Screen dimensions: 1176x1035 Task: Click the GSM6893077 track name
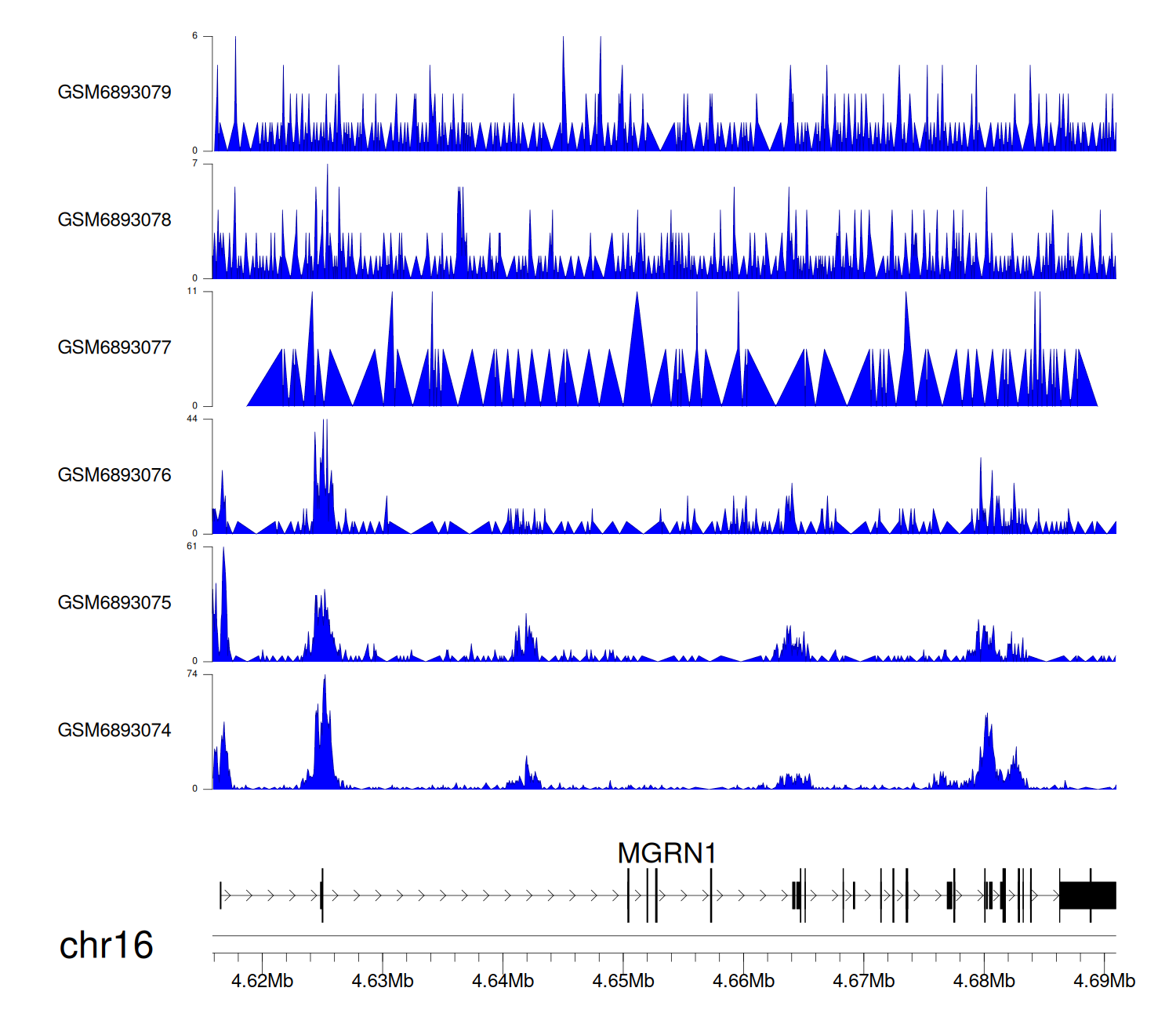114,348
